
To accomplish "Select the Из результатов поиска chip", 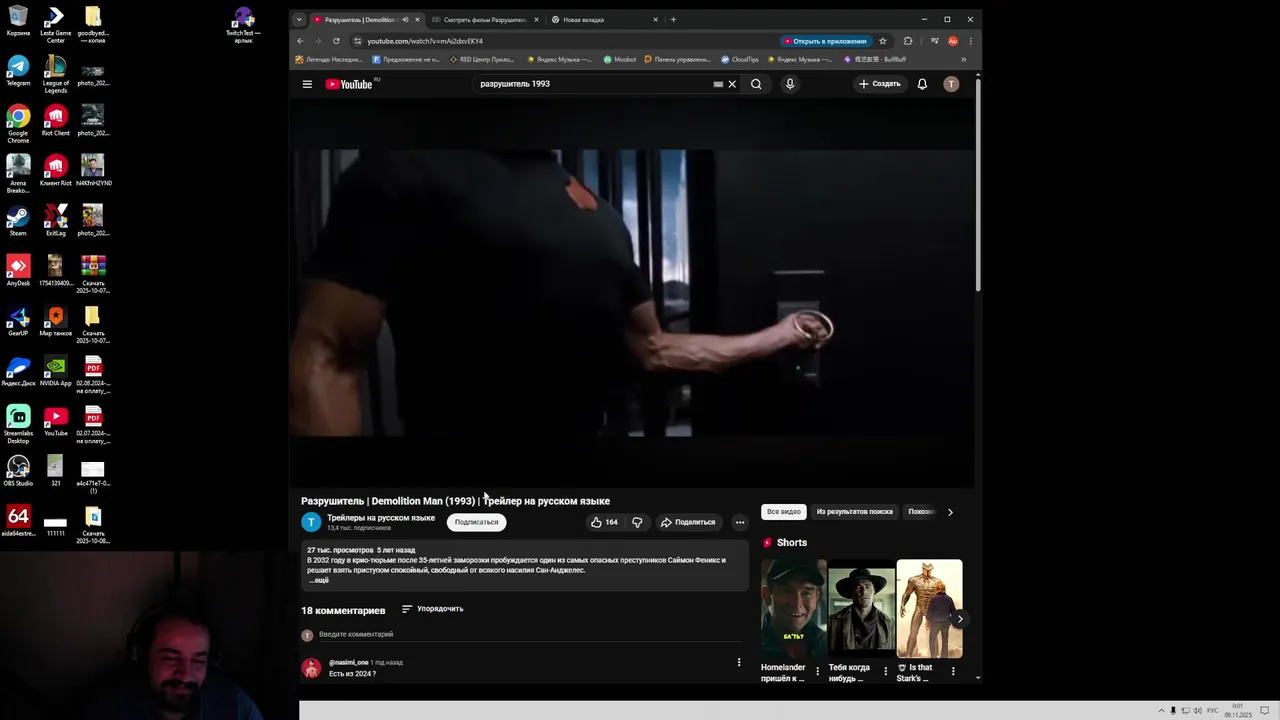I will tap(855, 512).
